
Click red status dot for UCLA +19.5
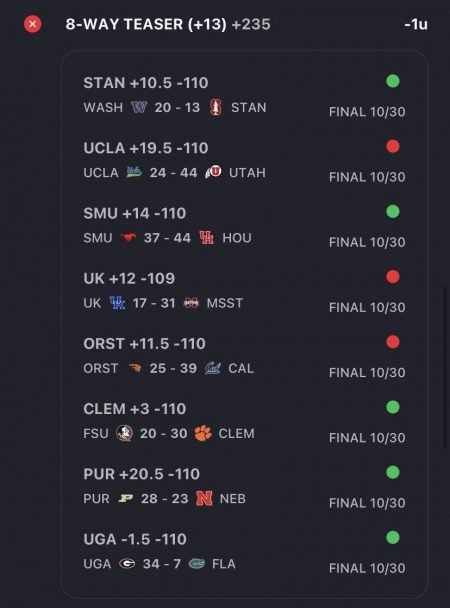click(393, 146)
